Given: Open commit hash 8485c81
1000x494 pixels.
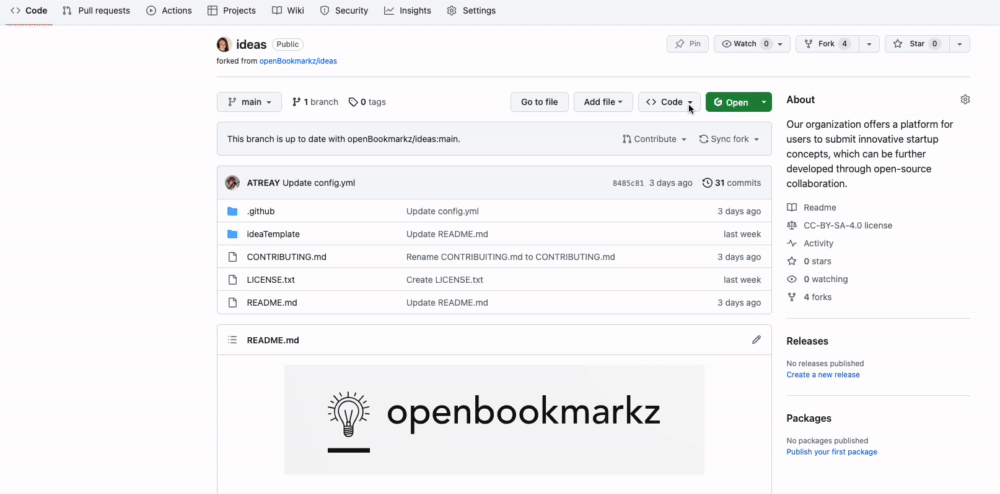Looking at the screenshot, I should pos(628,183).
